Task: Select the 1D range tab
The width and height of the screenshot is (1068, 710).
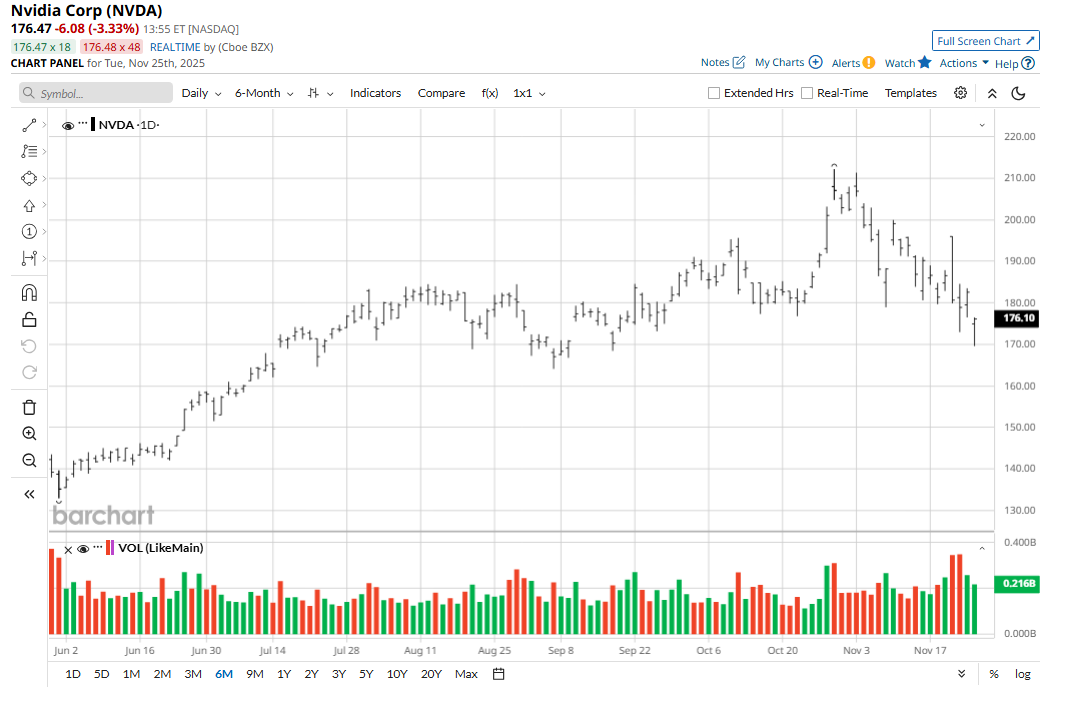Action: 73,674
